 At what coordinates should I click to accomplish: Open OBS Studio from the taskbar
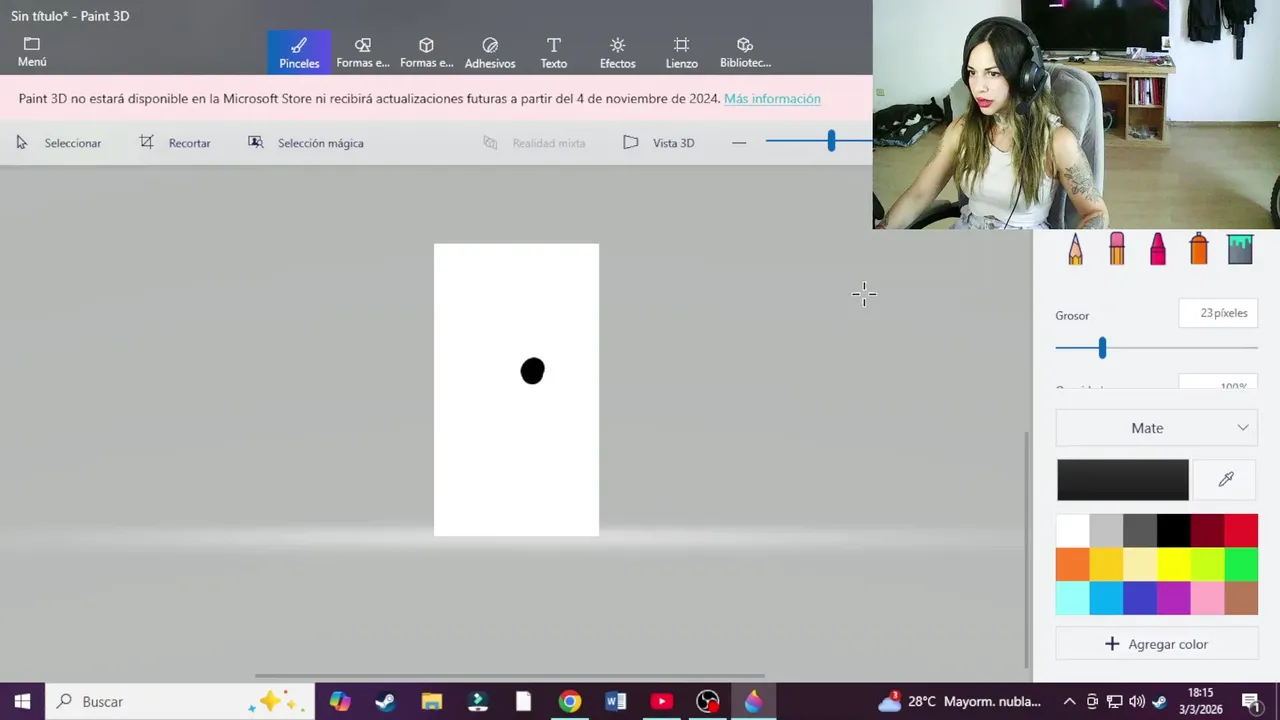pos(707,702)
